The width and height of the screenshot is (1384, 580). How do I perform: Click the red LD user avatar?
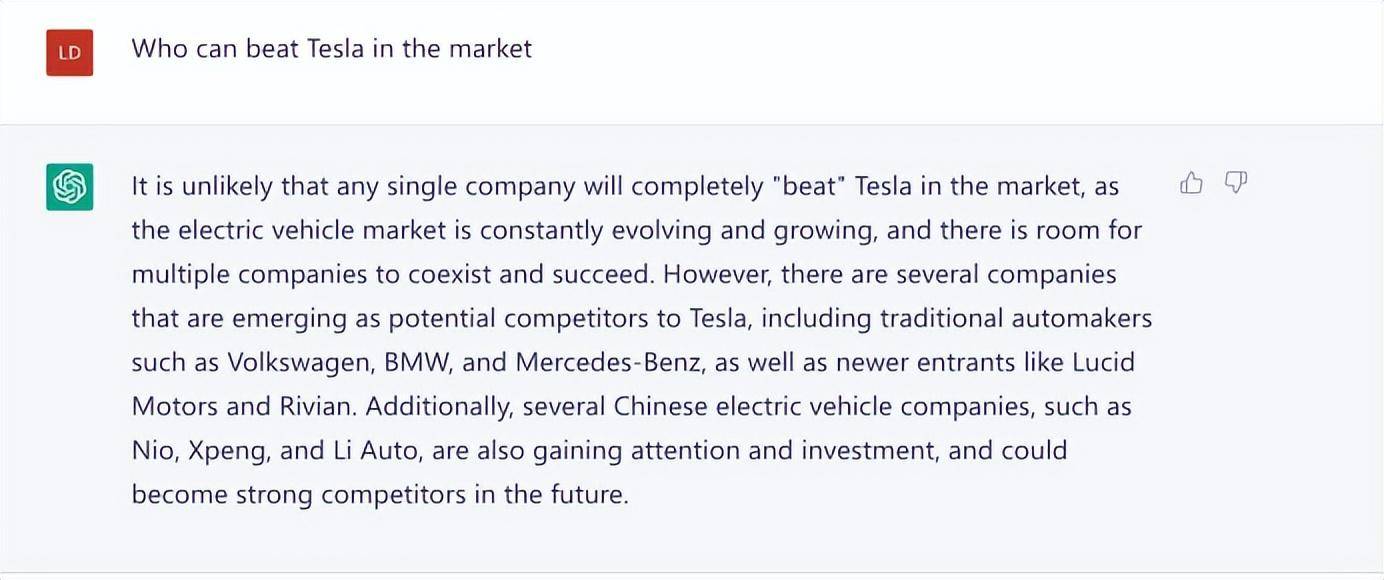[70, 53]
